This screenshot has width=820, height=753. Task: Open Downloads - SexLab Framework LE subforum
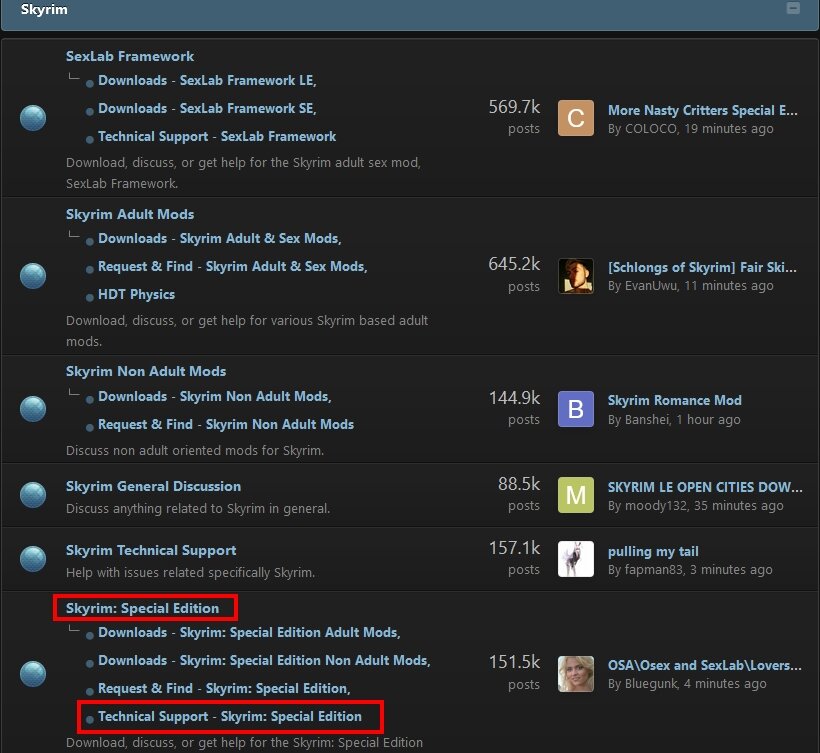(207, 80)
